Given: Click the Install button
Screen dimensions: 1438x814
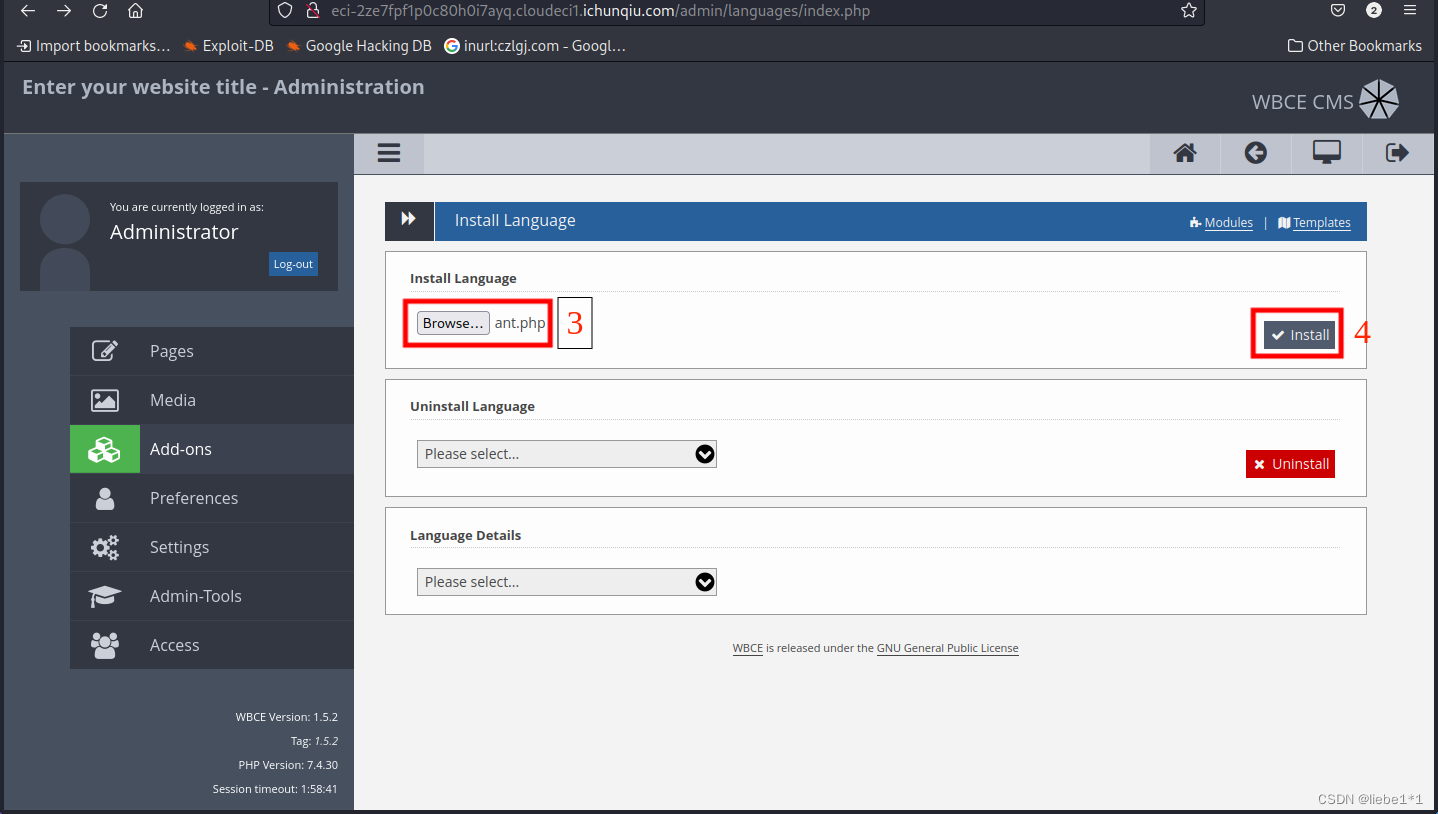Looking at the screenshot, I should tap(1299, 335).
